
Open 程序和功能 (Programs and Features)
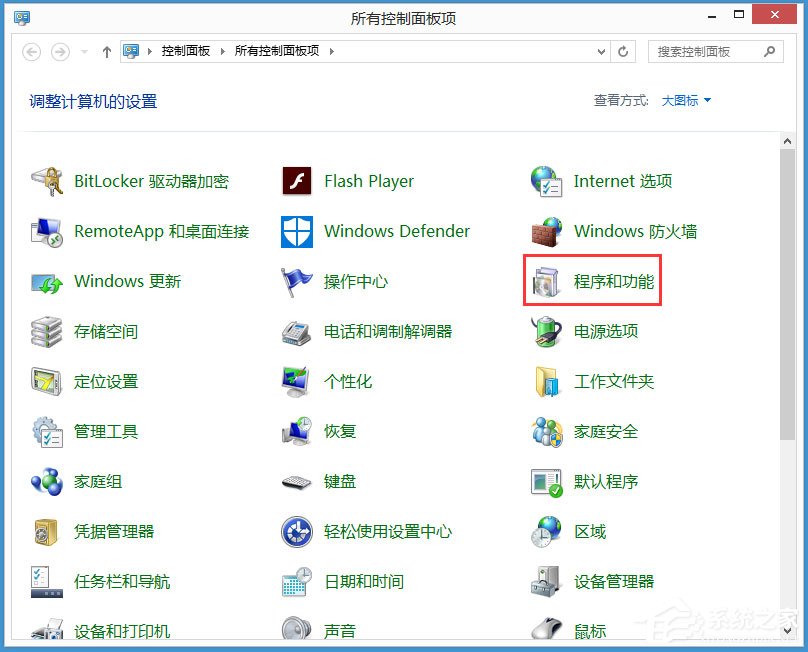click(x=614, y=281)
